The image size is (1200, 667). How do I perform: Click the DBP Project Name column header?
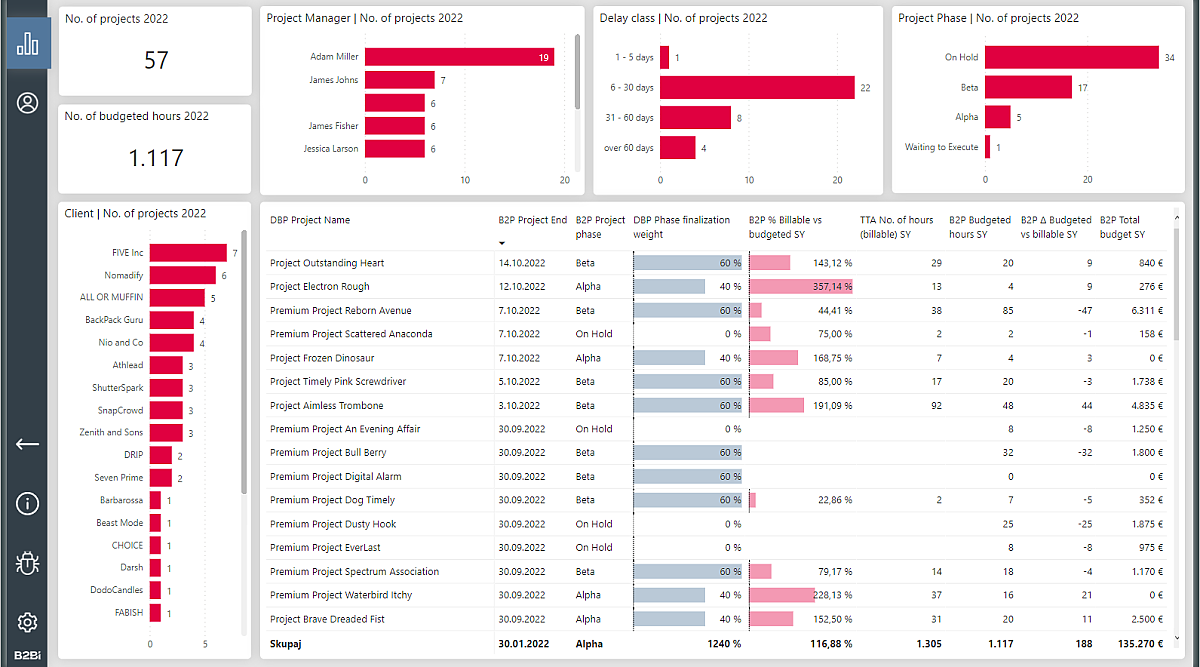tap(311, 219)
